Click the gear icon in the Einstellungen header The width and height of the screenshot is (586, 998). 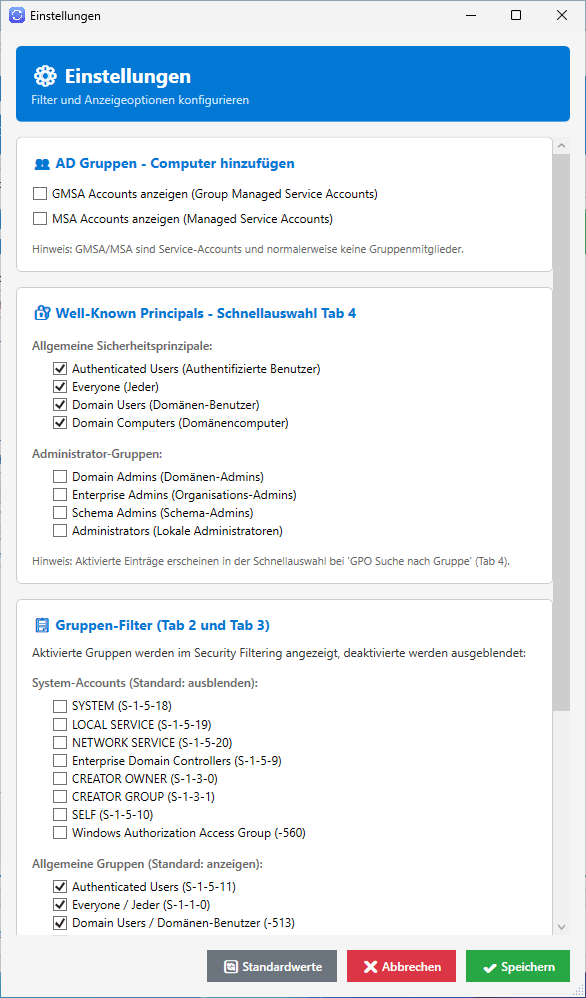[44, 75]
